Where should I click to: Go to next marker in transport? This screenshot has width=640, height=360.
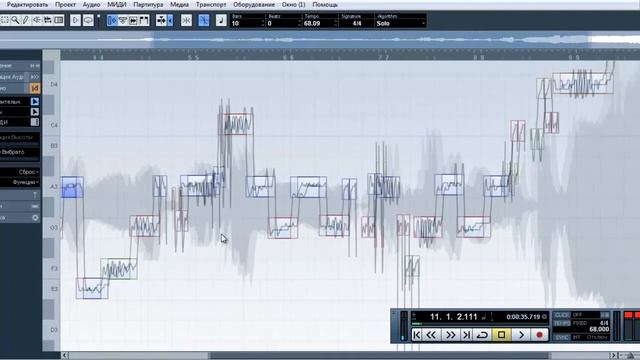467,335
